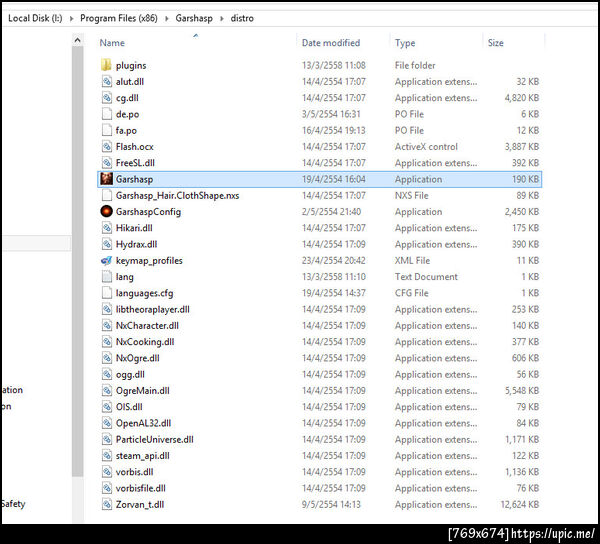Select the ParticleUniverse.dll file name

tap(155, 440)
